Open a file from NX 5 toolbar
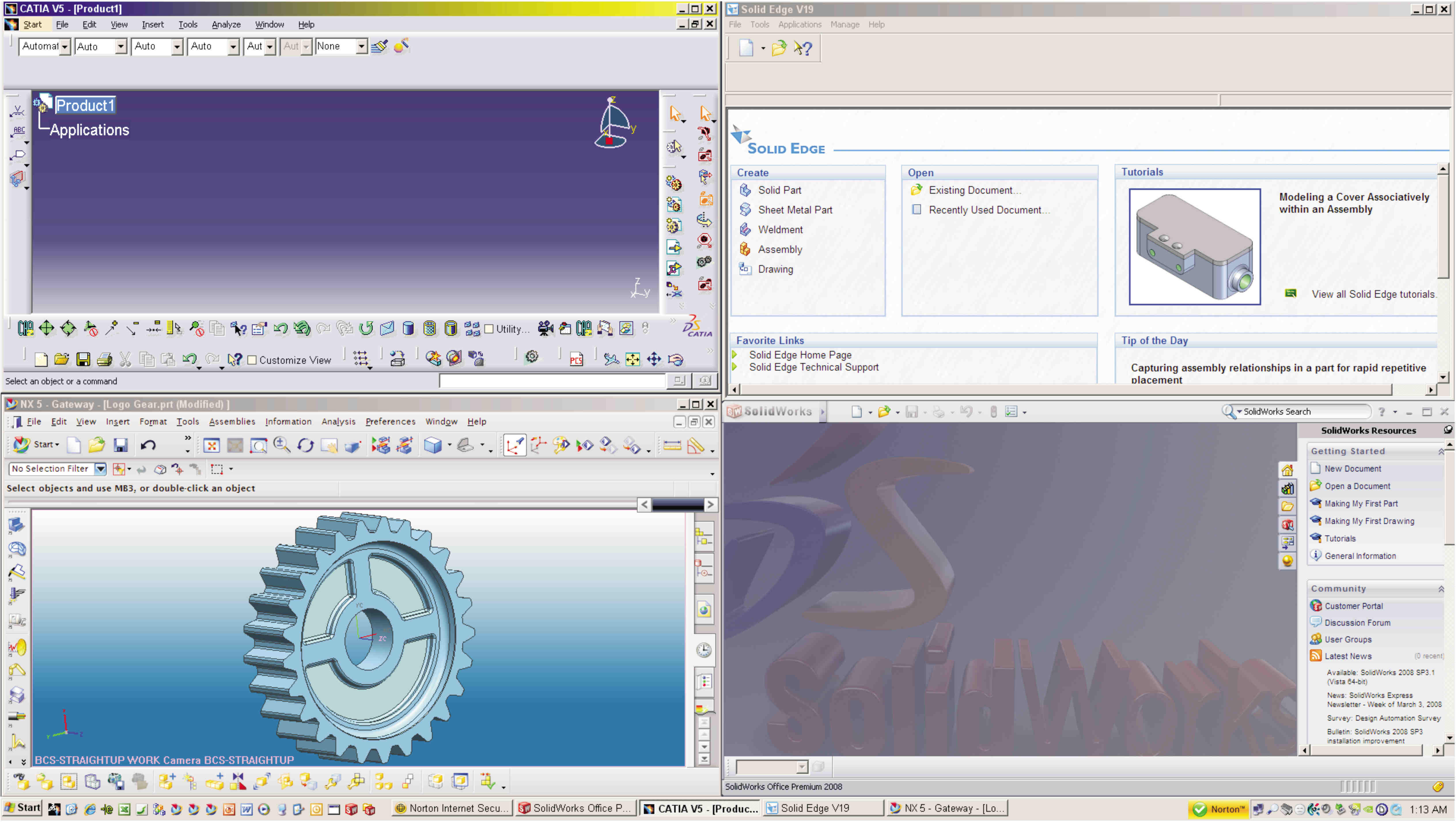This screenshot has height=822, width=1456. click(97, 445)
